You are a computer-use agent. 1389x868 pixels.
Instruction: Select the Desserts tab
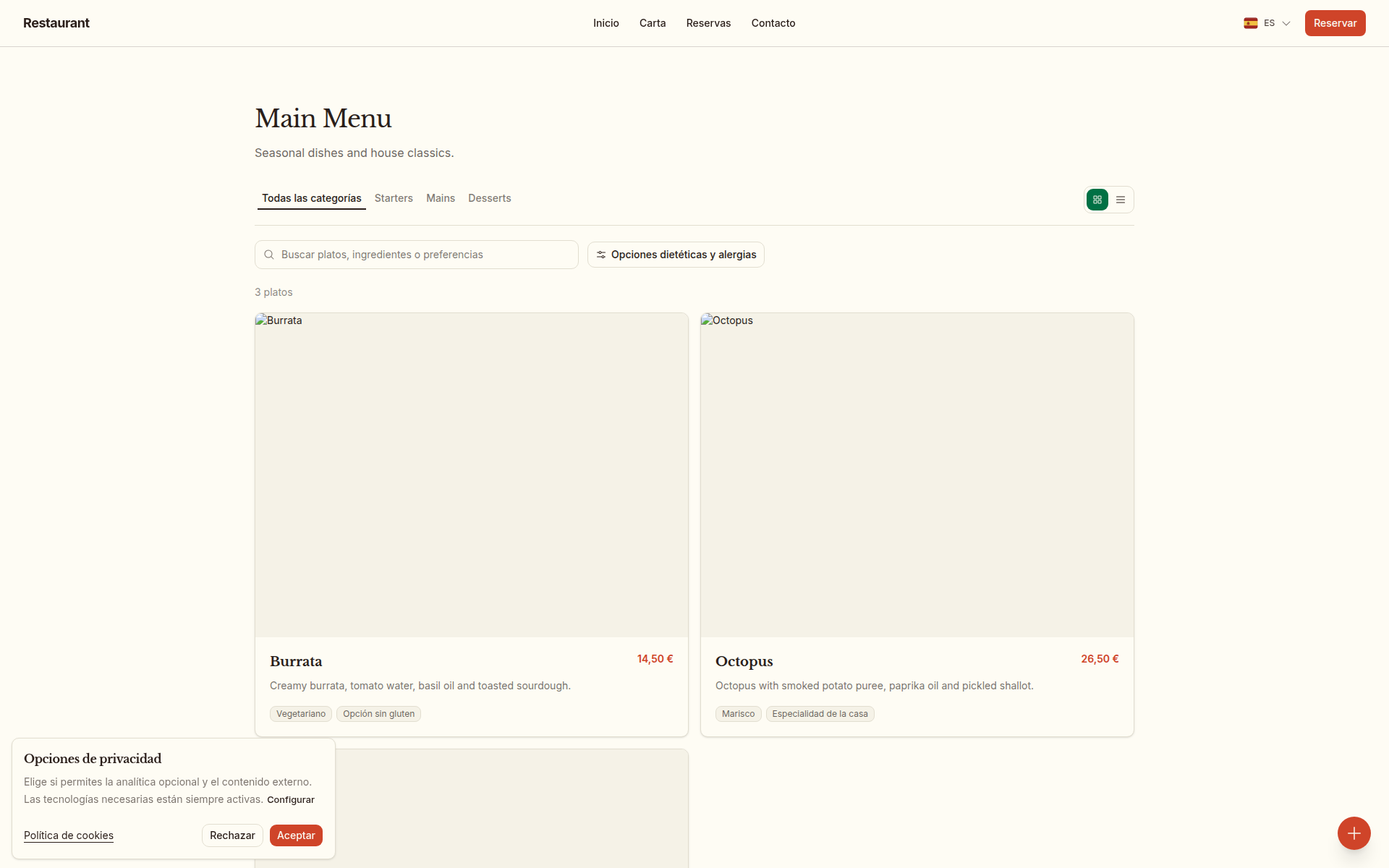tap(490, 198)
